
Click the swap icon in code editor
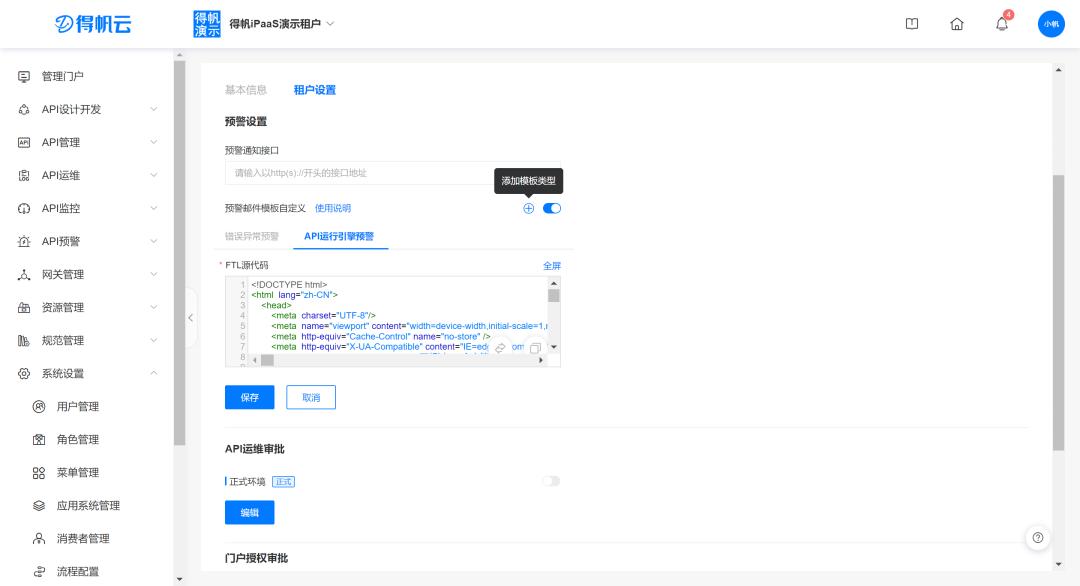click(501, 348)
